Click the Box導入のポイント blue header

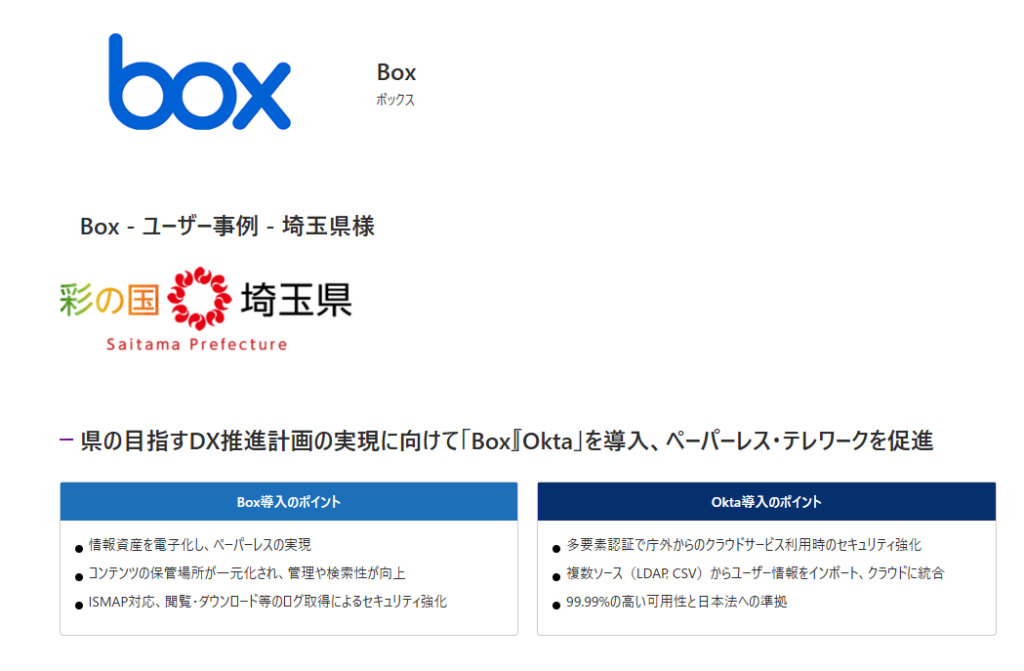289,502
